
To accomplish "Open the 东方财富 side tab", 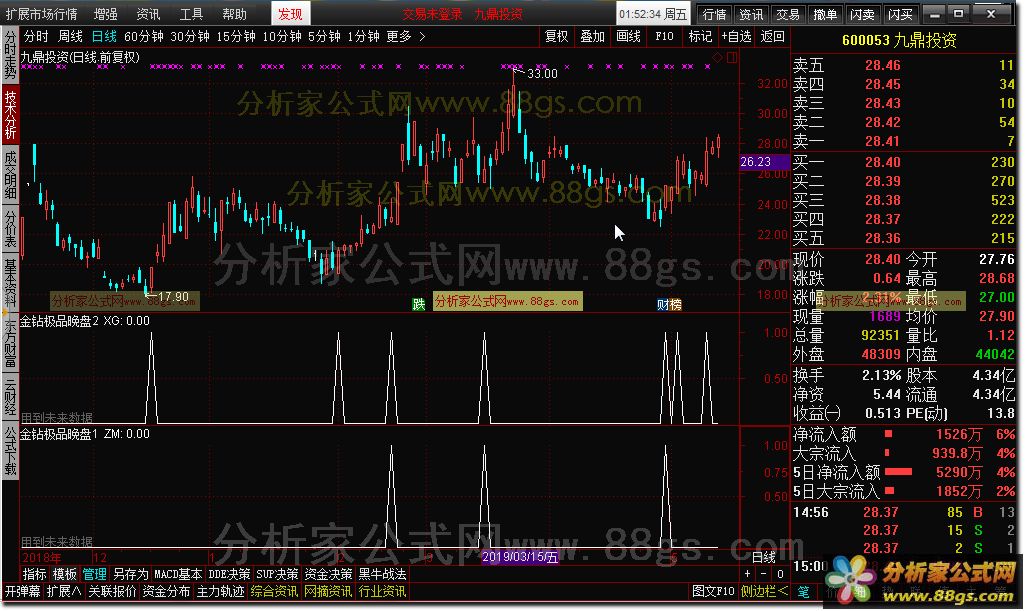I will pyautogui.click(x=10, y=343).
